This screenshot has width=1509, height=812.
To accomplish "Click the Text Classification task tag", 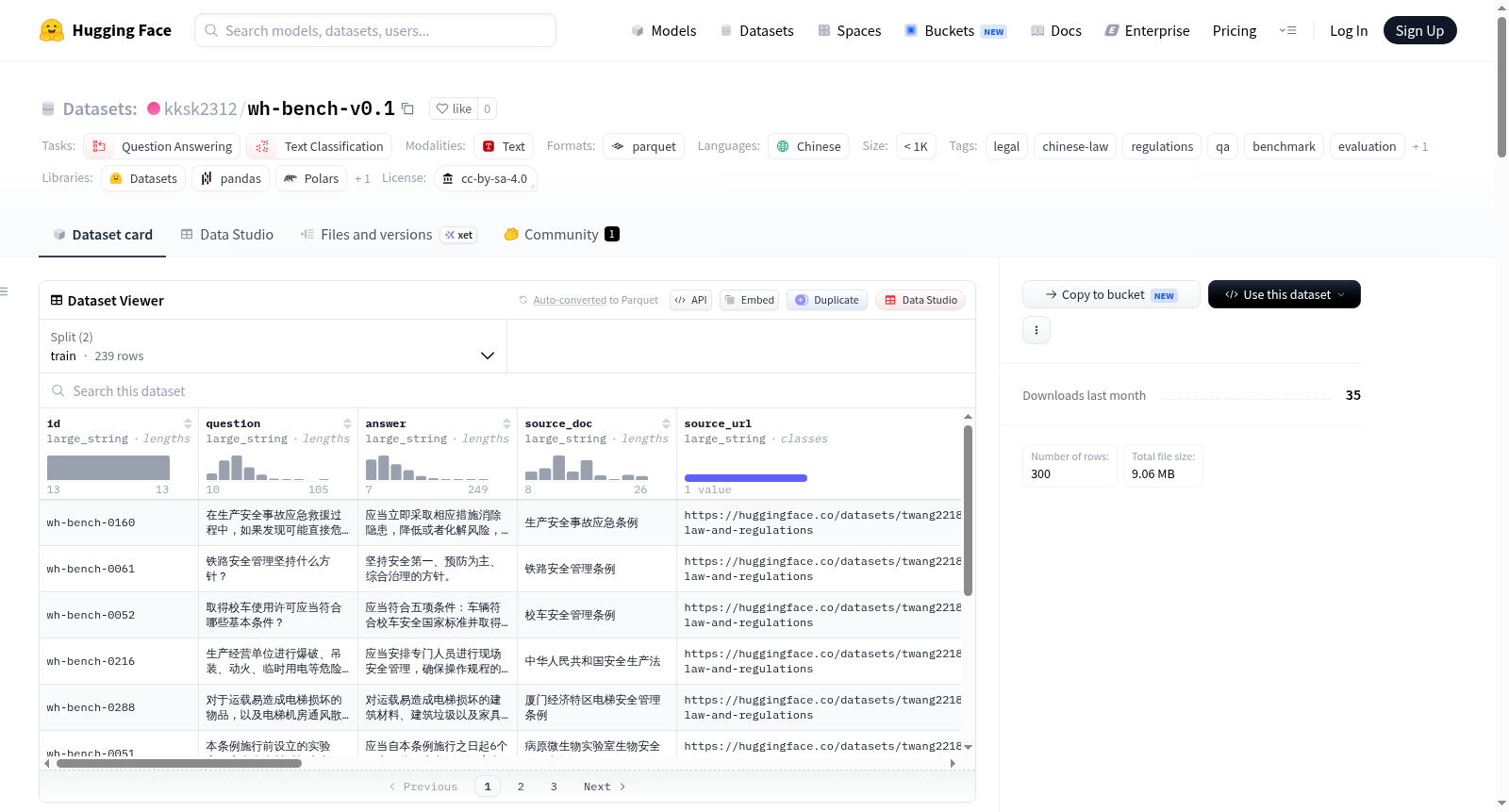I will tap(320, 146).
